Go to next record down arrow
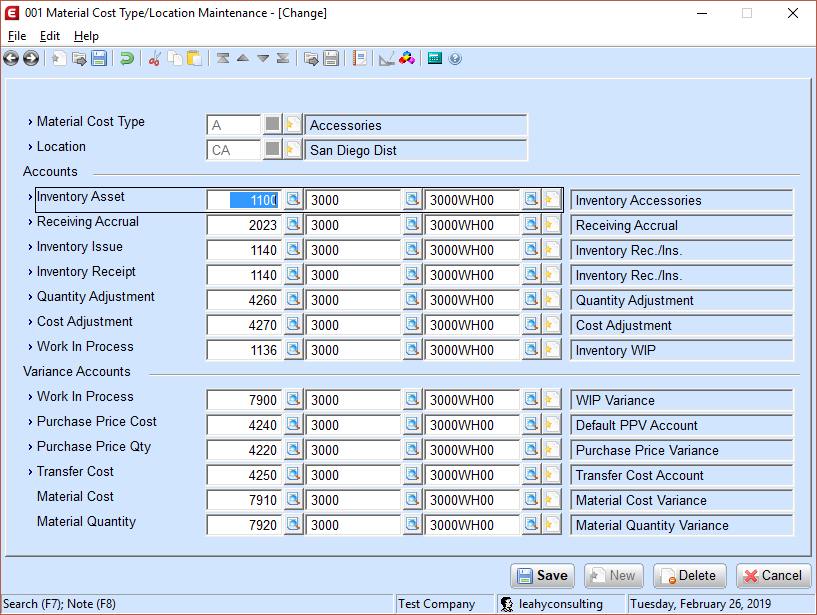Viewport: 817px width, 615px height. (x=263, y=58)
